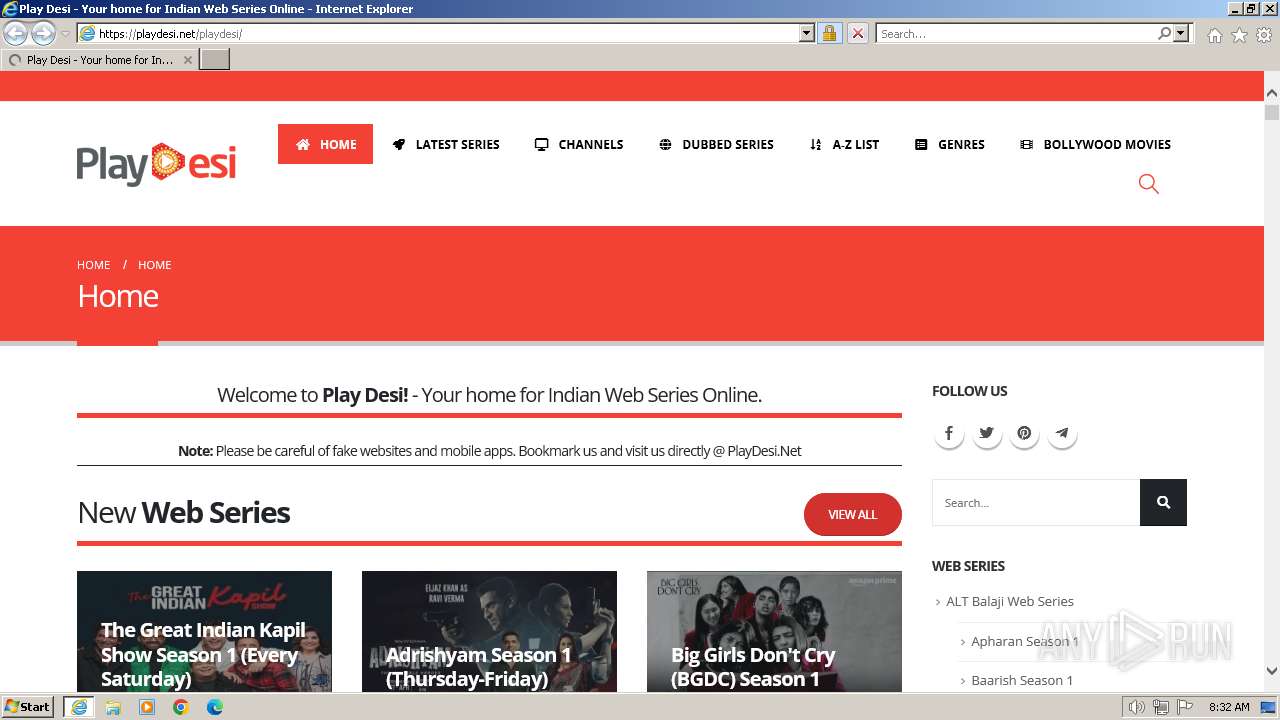Open recent pages dropdown arrow
This screenshot has height=720, width=1280.
pyautogui.click(x=65, y=33)
